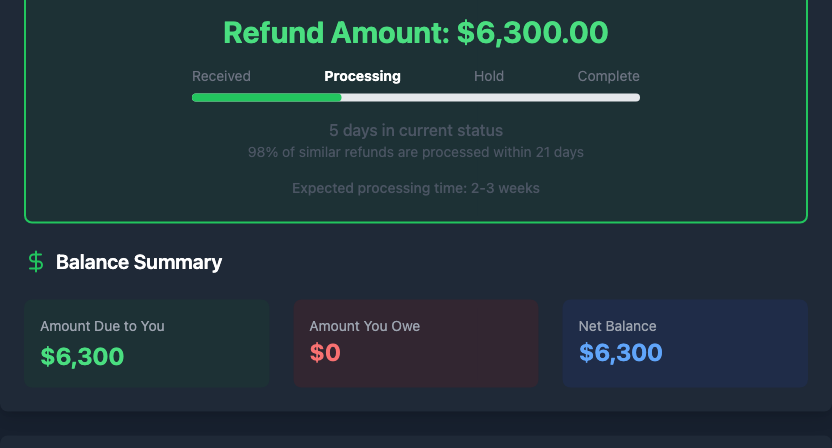Click the 'Amount You Owe' label

[x=364, y=326]
